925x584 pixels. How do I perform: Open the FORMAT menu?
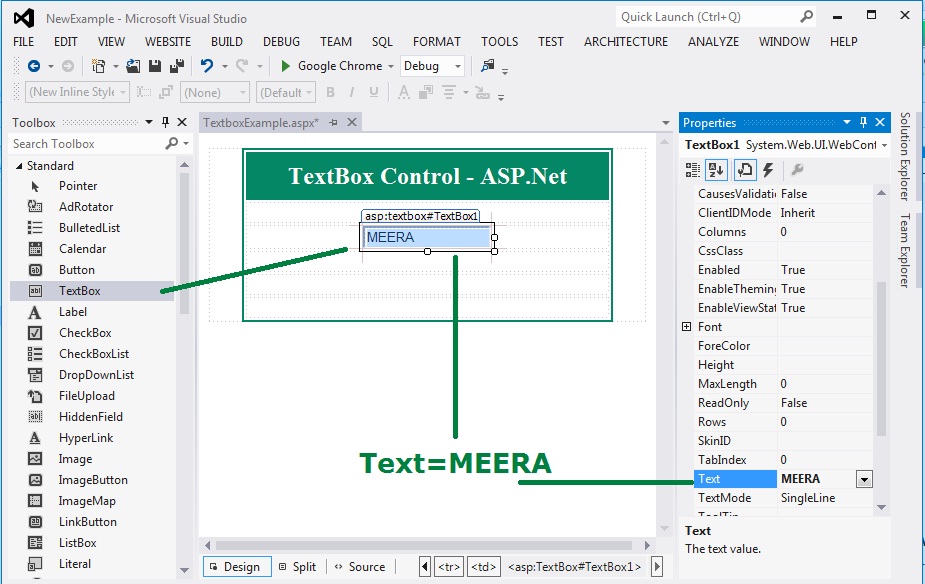[x=437, y=42]
